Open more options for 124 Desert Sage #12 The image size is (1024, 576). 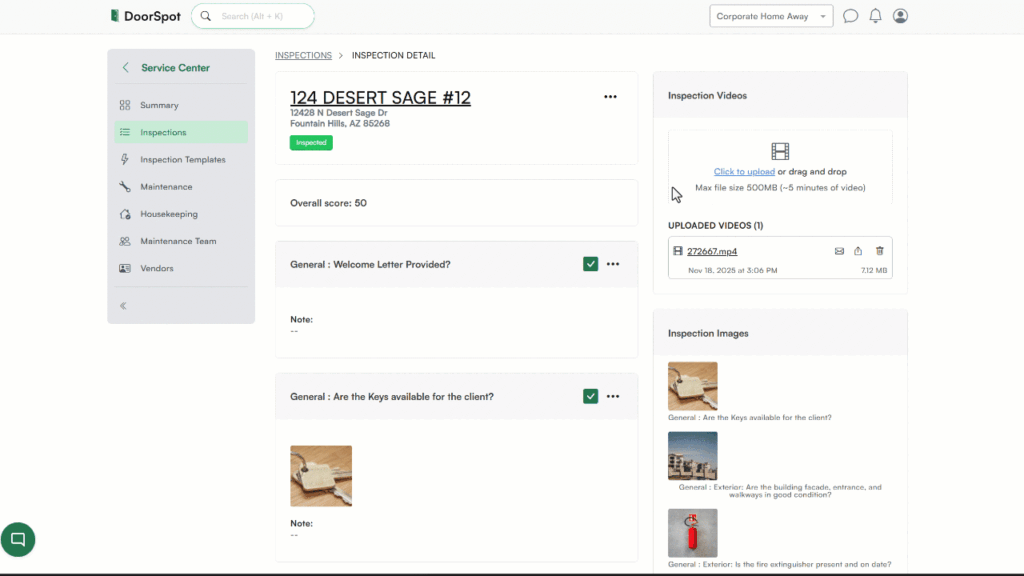click(610, 97)
